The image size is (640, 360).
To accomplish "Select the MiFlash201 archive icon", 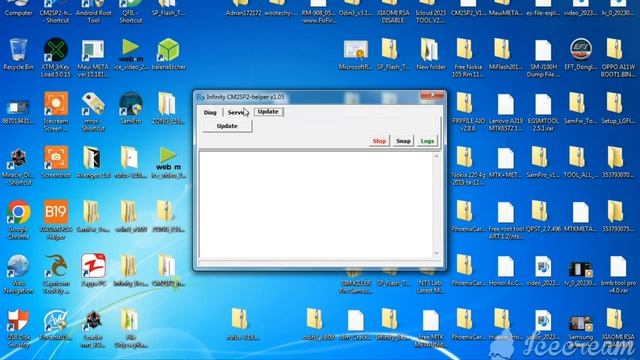I will (x=506, y=54).
